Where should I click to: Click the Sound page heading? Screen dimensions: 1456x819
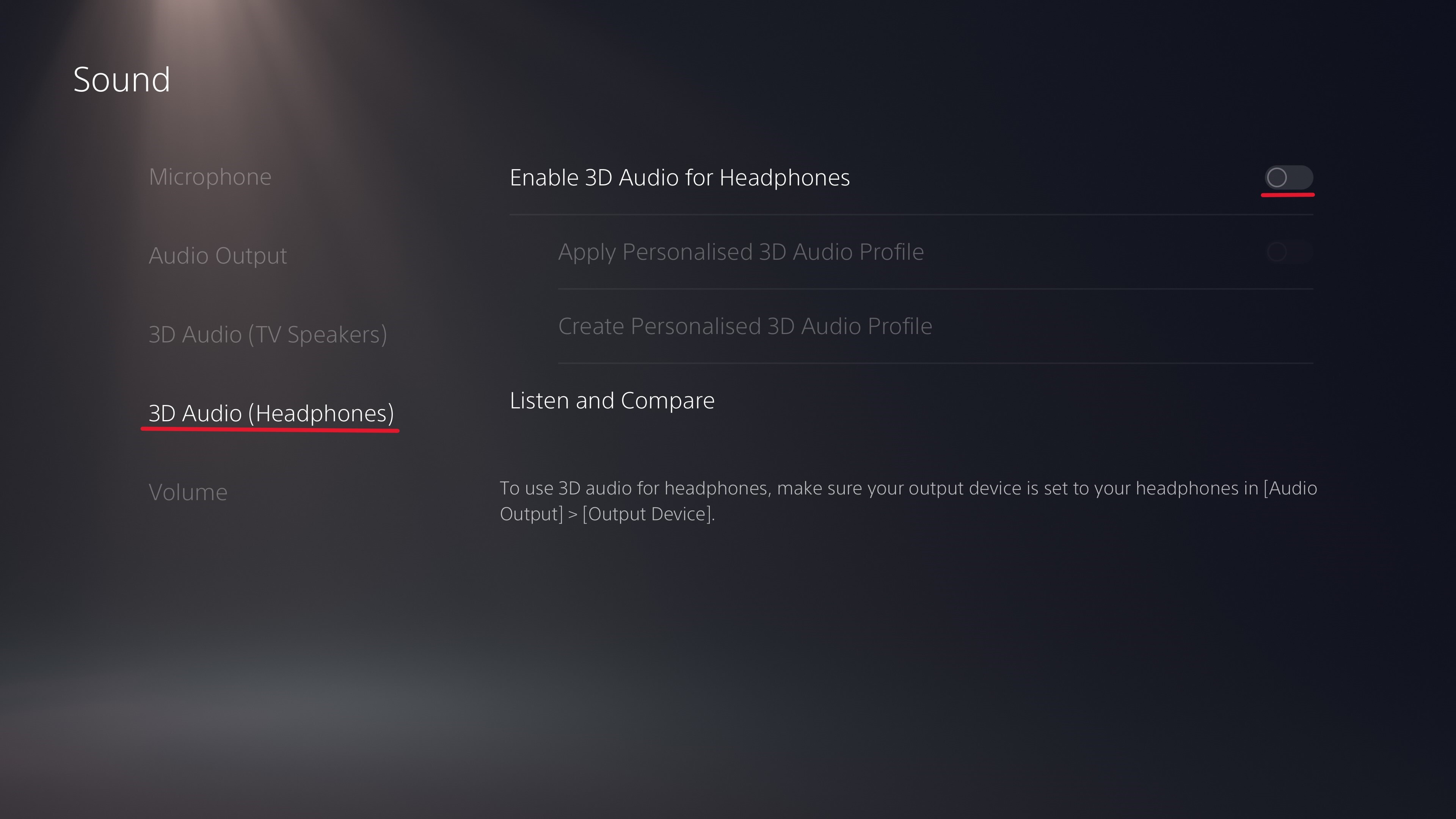pyautogui.click(x=121, y=79)
